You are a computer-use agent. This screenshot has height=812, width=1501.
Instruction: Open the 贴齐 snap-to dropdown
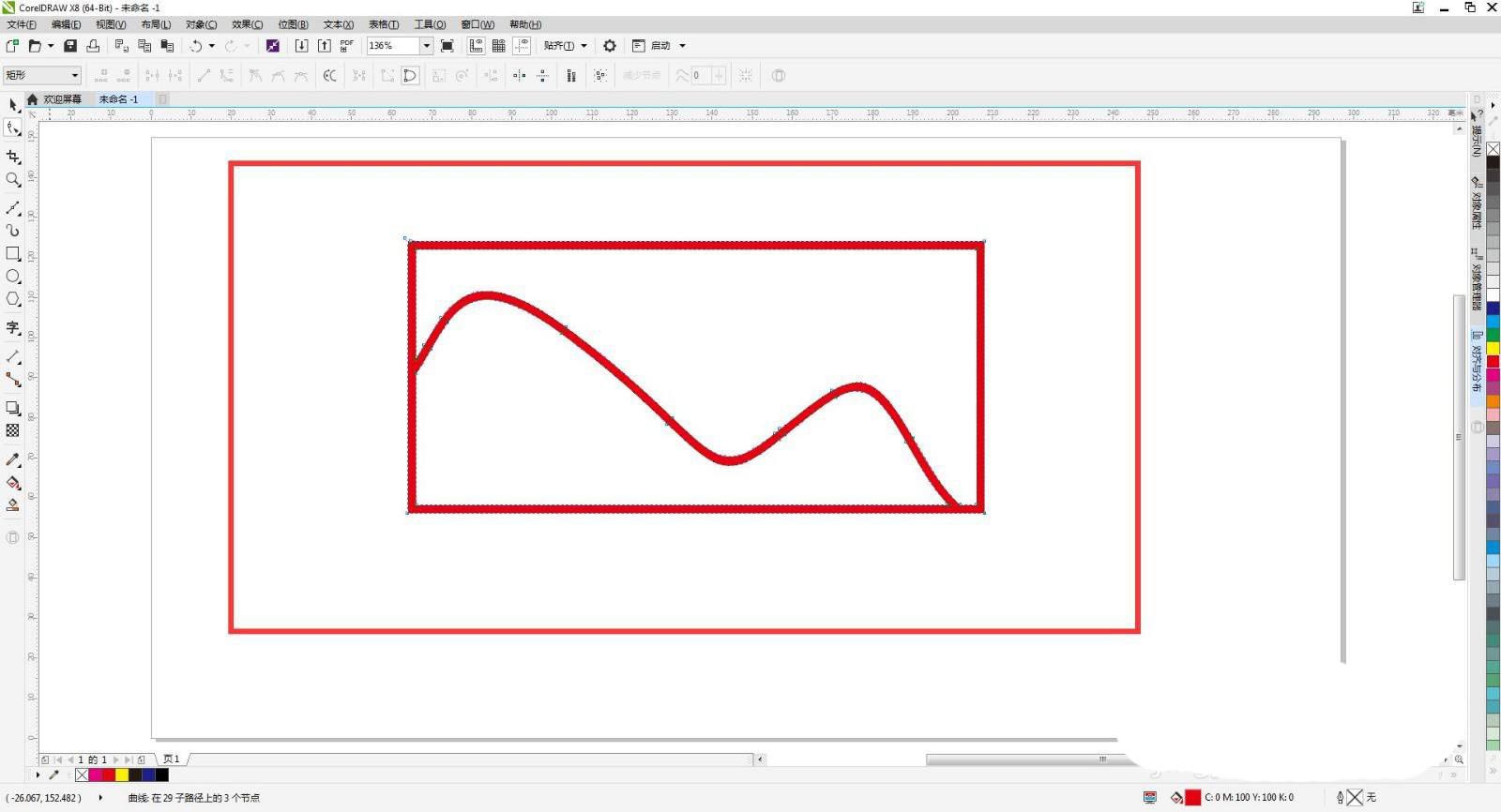[566, 46]
